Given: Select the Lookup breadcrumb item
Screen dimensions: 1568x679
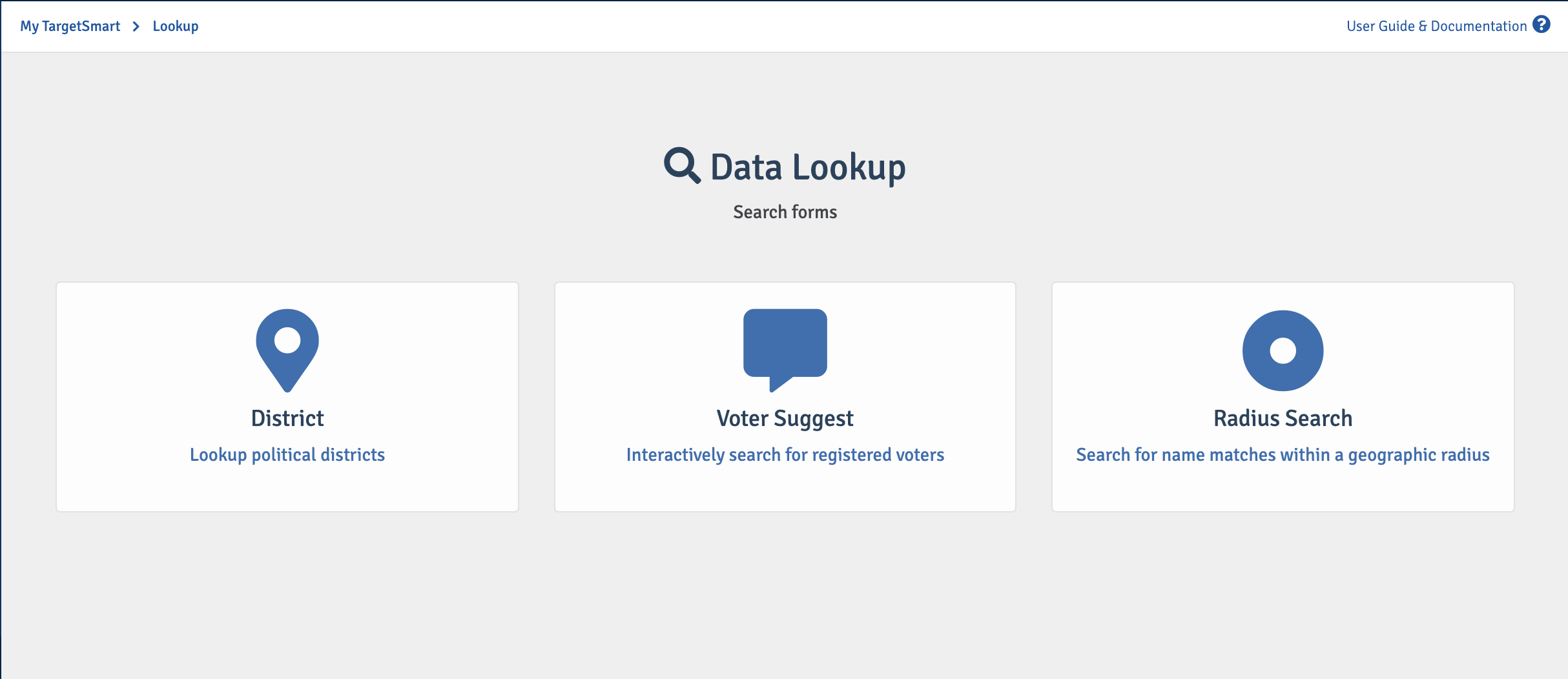Looking at the screenshot, I should coord(176,26).
